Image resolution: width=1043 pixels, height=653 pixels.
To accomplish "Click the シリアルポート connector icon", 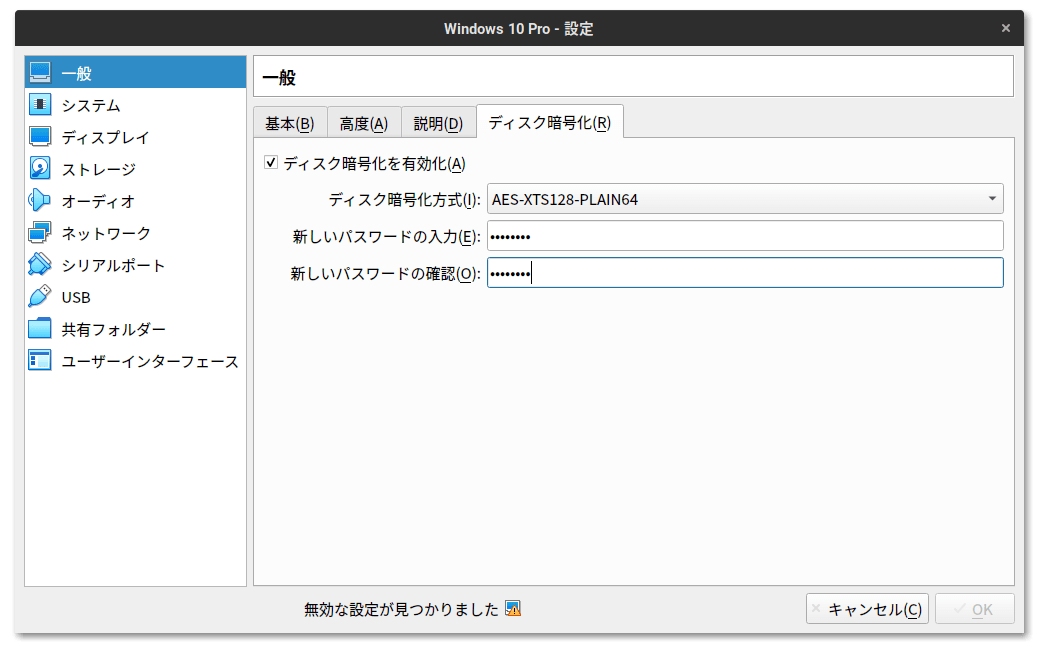I will click(40, 265).
